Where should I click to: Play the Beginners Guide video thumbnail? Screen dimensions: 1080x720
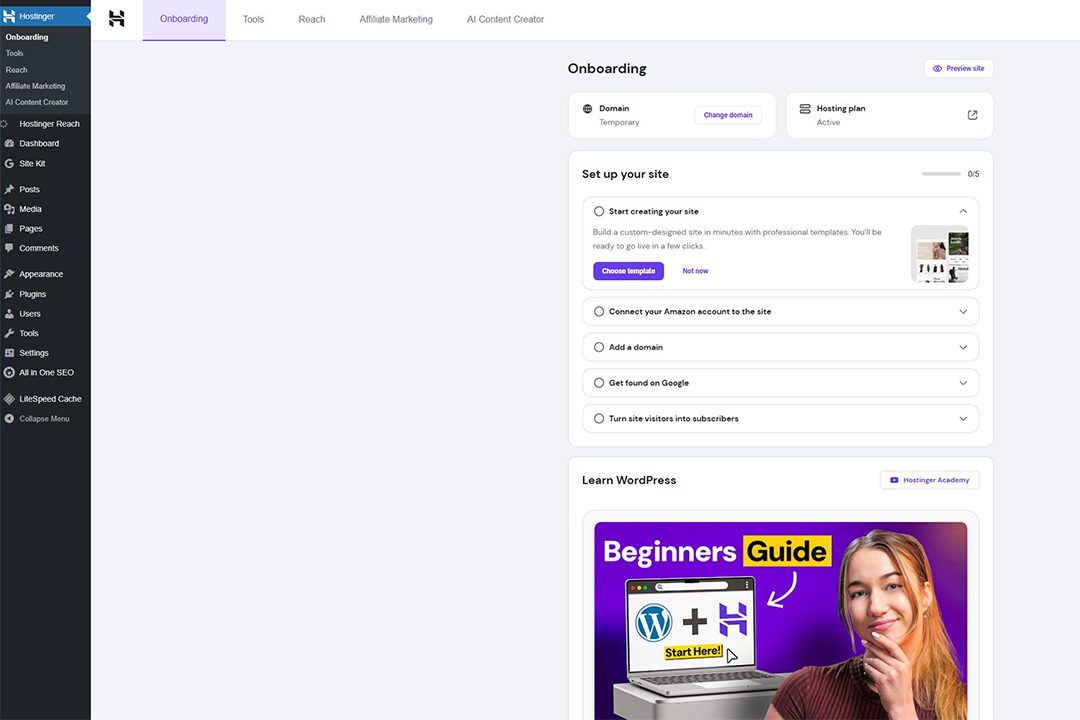tap(780, 620)
